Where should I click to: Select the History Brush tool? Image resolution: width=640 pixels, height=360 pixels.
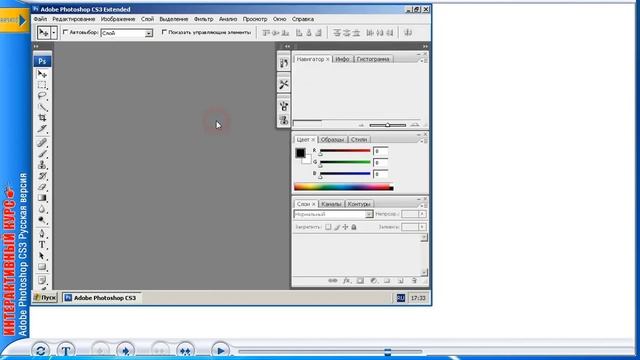(x=42, y=176)
